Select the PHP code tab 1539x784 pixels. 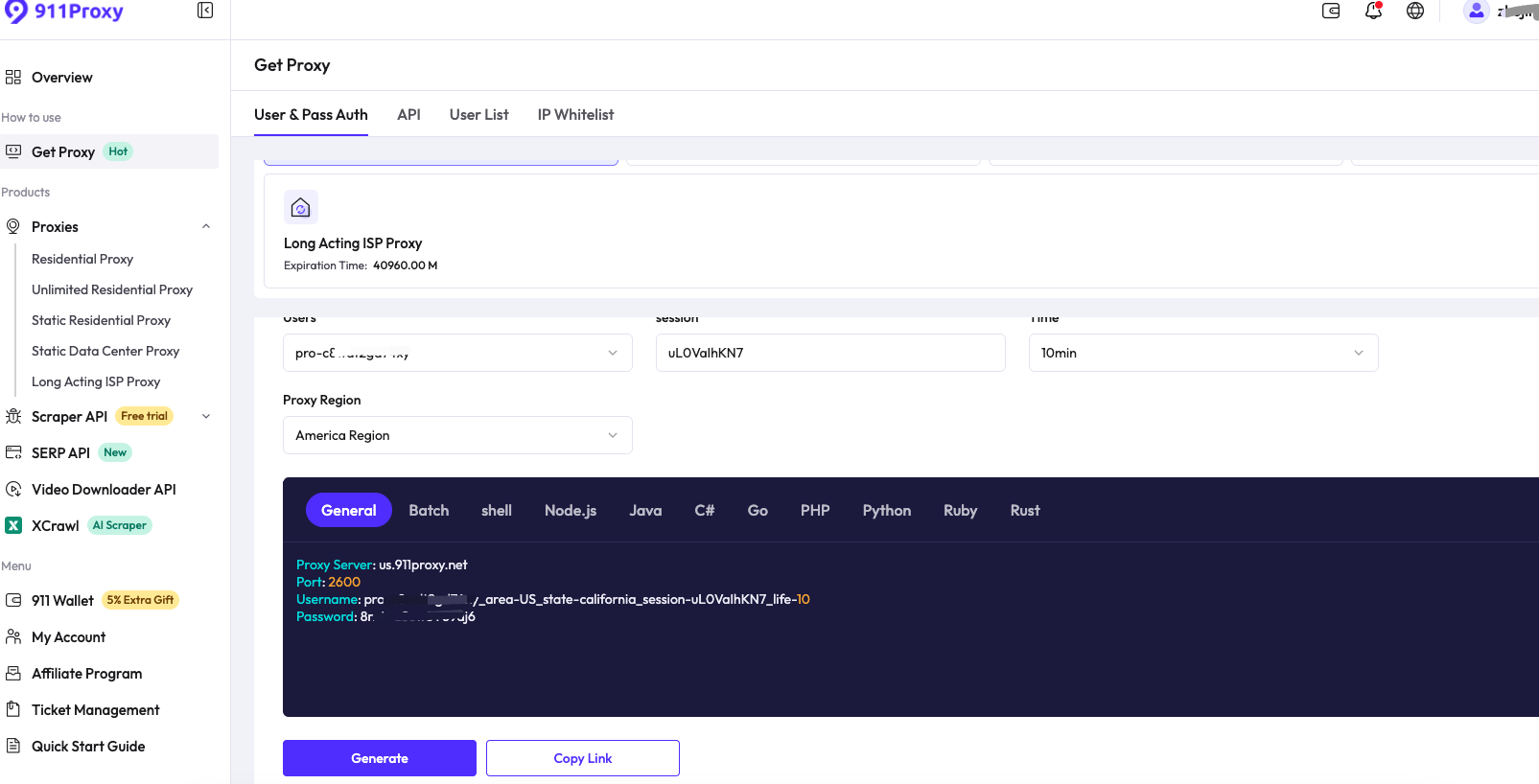click(815, 510)
